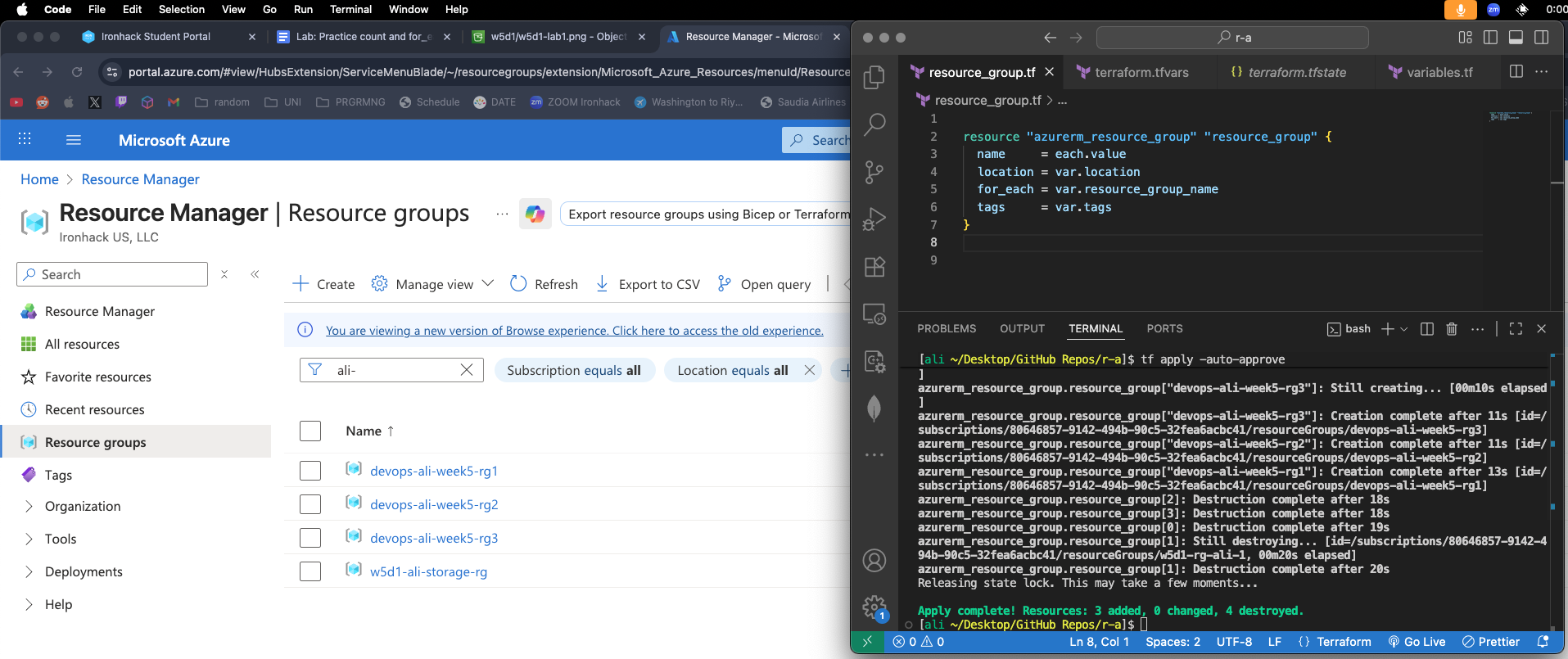Close the terminal panel
Viewport: 1568px width, 659px height.
1542,328
